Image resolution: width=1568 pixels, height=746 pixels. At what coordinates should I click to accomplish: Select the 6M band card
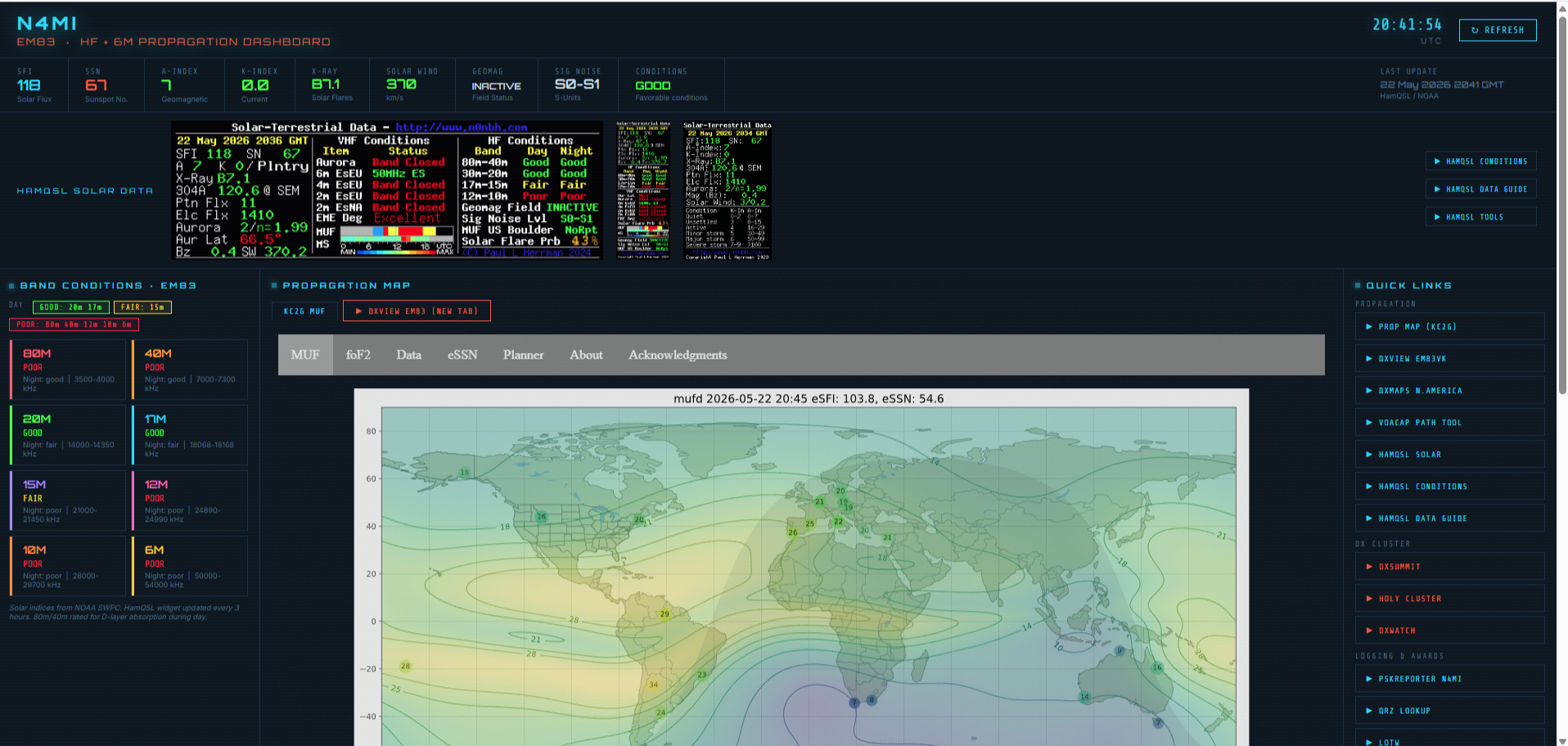[x=190, y=567]
